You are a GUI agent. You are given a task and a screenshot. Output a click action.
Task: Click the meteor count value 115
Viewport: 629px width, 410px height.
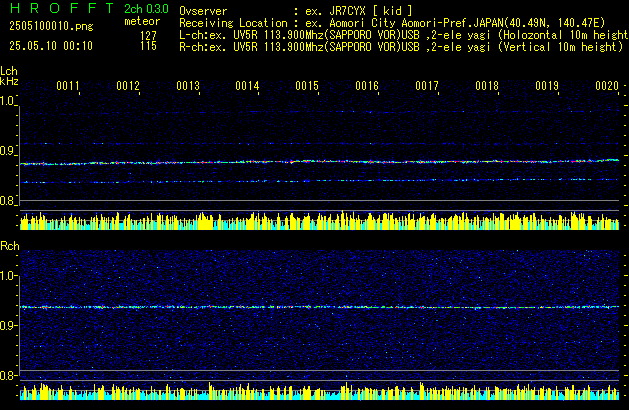point(148,46)
